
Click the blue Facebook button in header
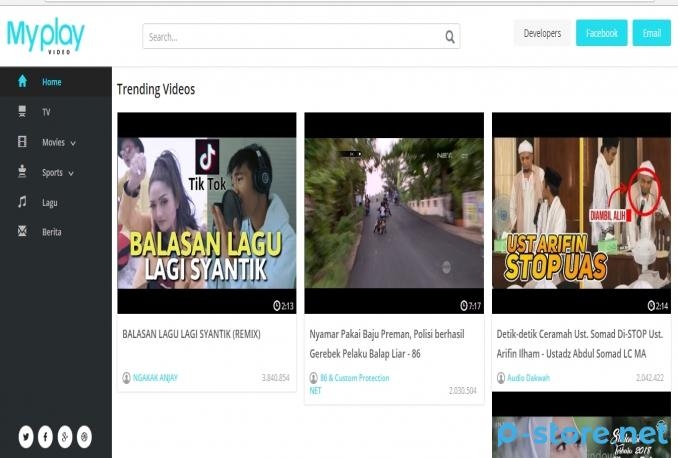click(x=601, y=33)
